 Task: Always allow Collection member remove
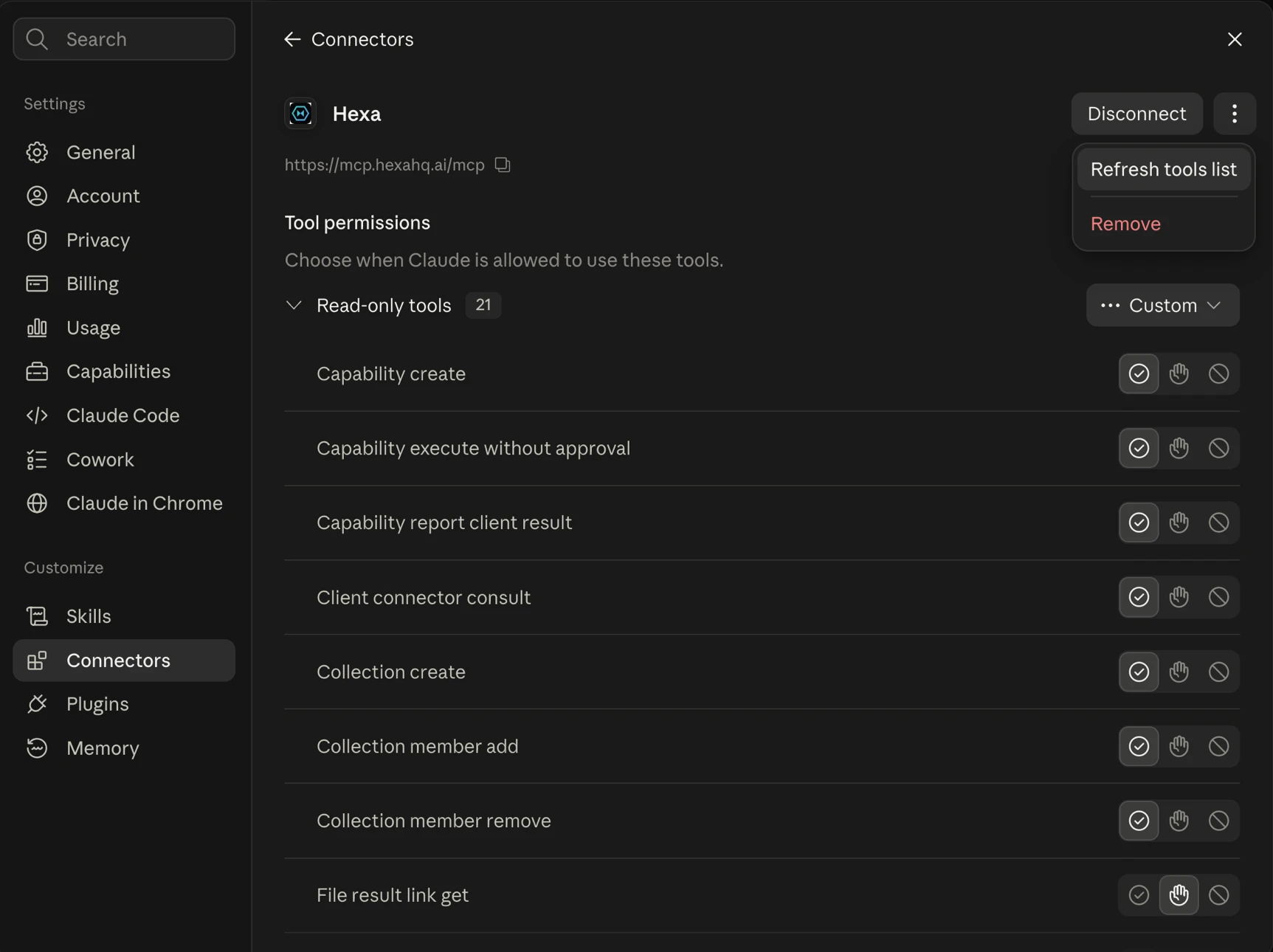[x=1139, y=821]
